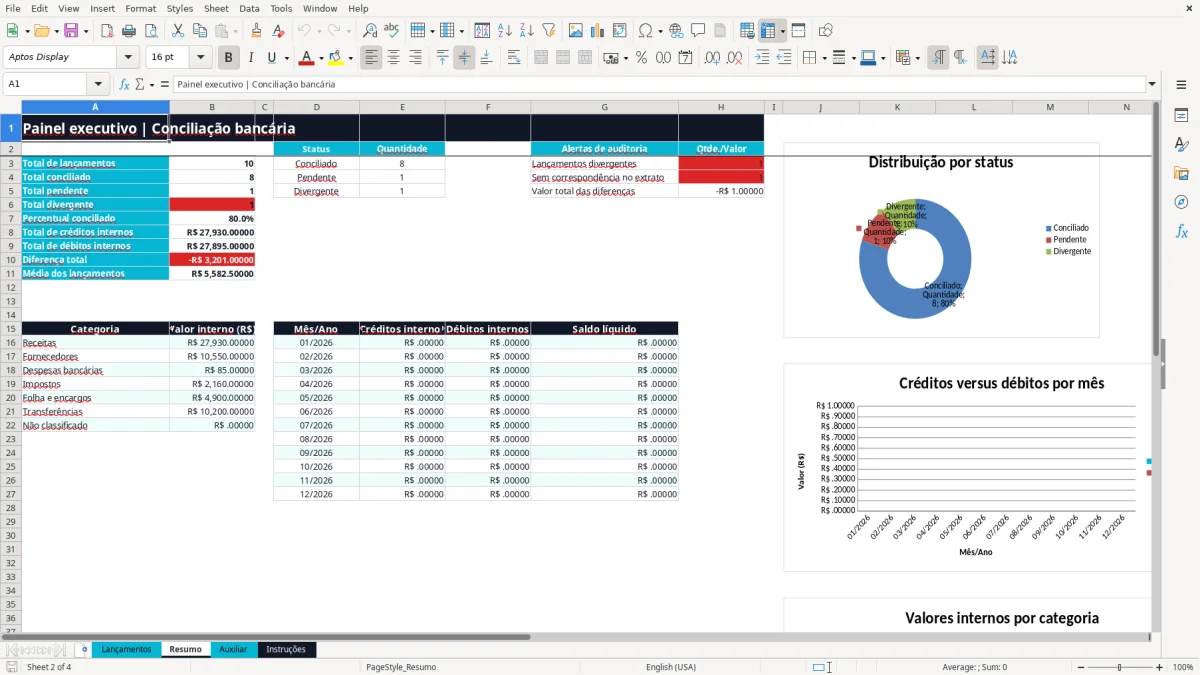This screenshot has height=675, width=1200.
Task: Click the Sort ascending icon
Action: coord(504,31)
